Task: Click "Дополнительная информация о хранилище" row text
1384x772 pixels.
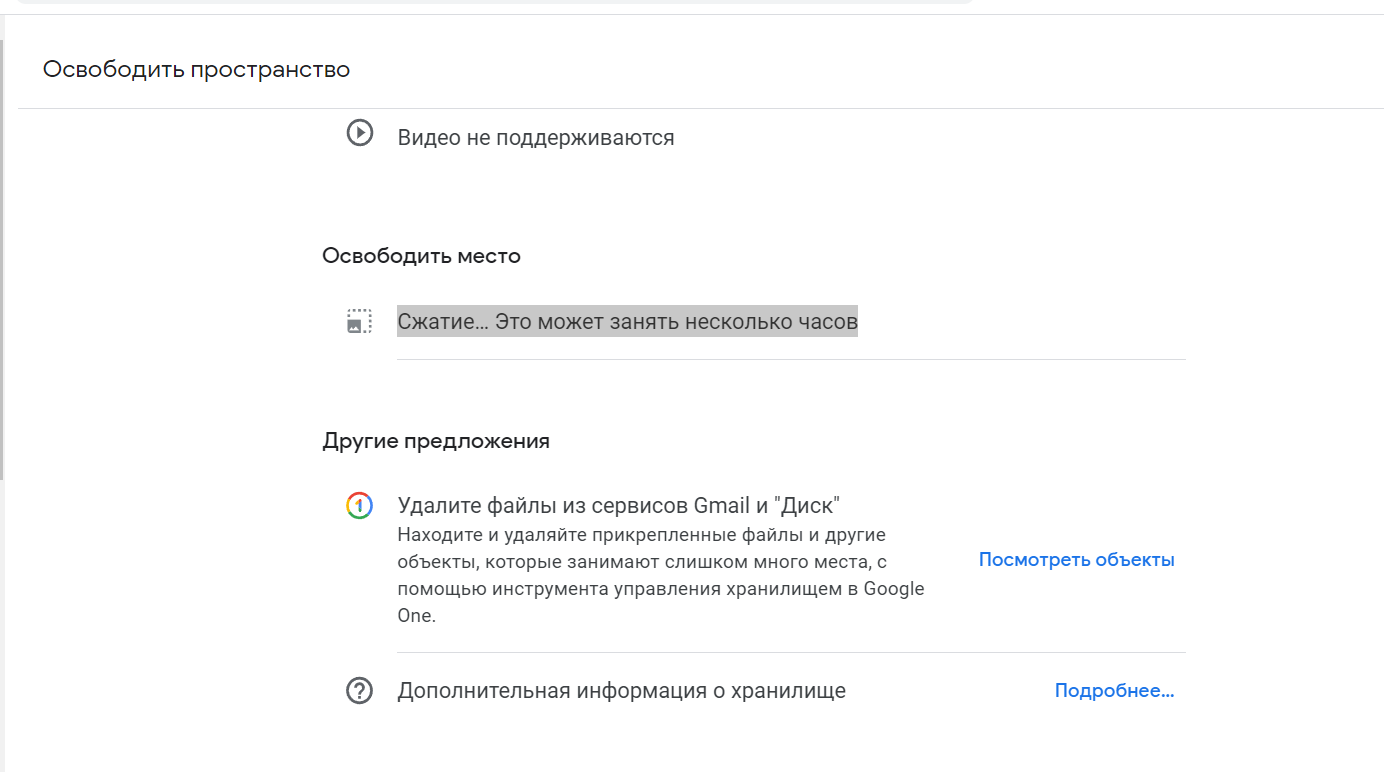Action: [621, 691]
